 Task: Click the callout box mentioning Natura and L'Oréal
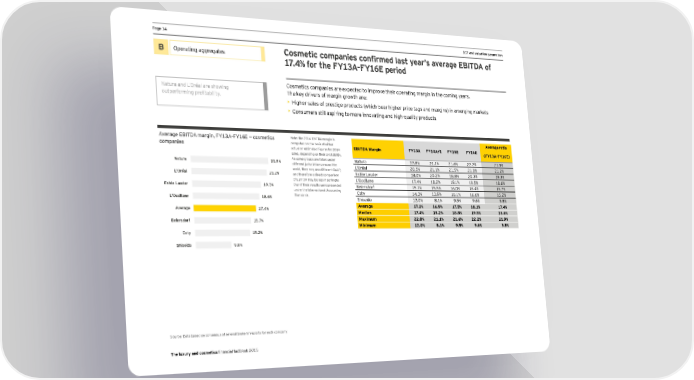[212, 92]
